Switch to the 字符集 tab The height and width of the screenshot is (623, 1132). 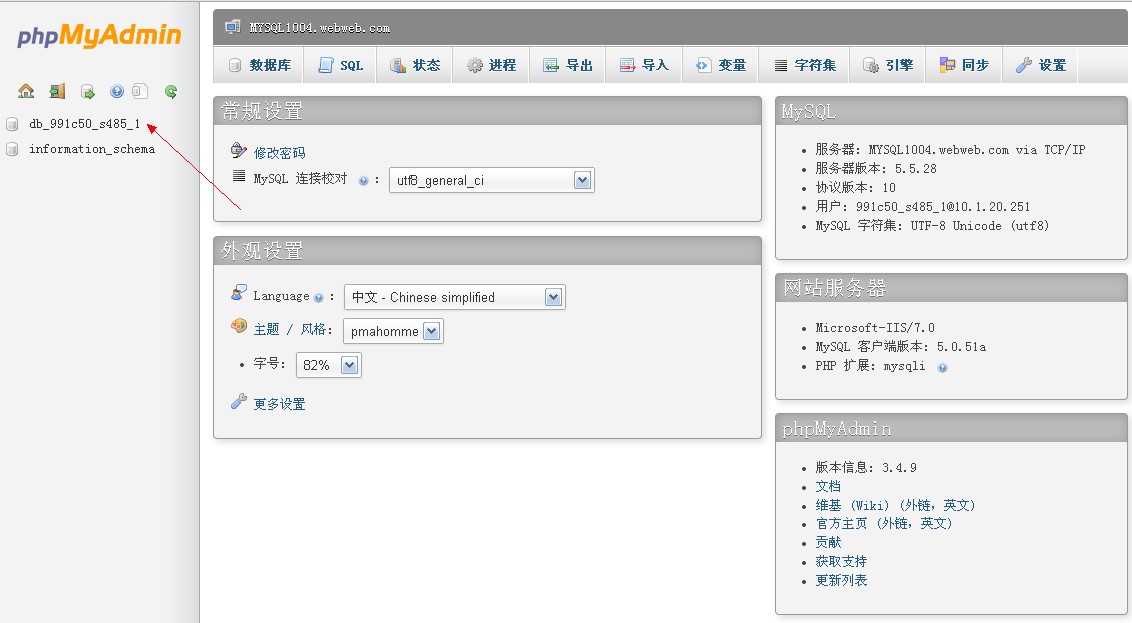coord(805,65)
